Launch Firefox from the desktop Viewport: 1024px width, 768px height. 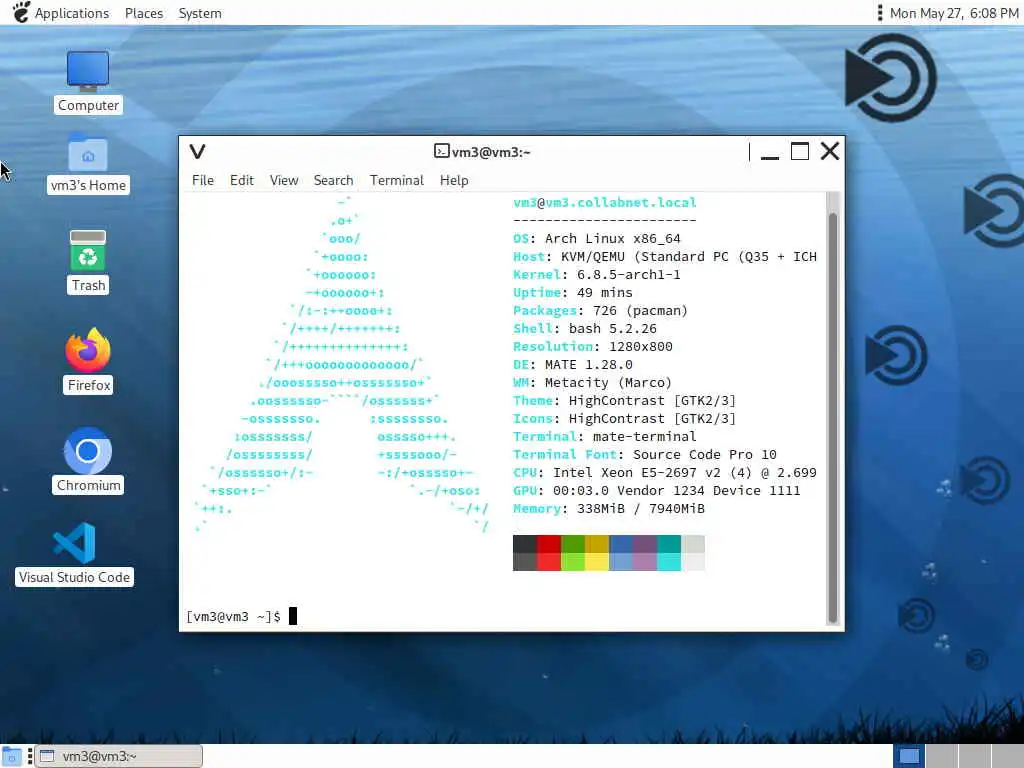(88, 360)
